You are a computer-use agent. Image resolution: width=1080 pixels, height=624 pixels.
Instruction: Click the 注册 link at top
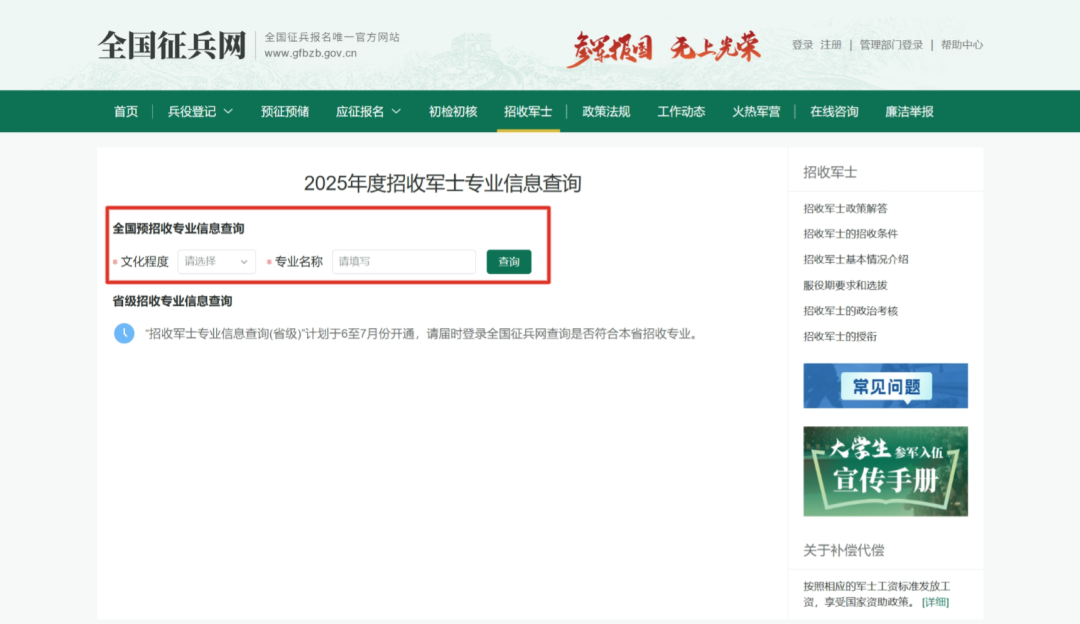[831, 45]
